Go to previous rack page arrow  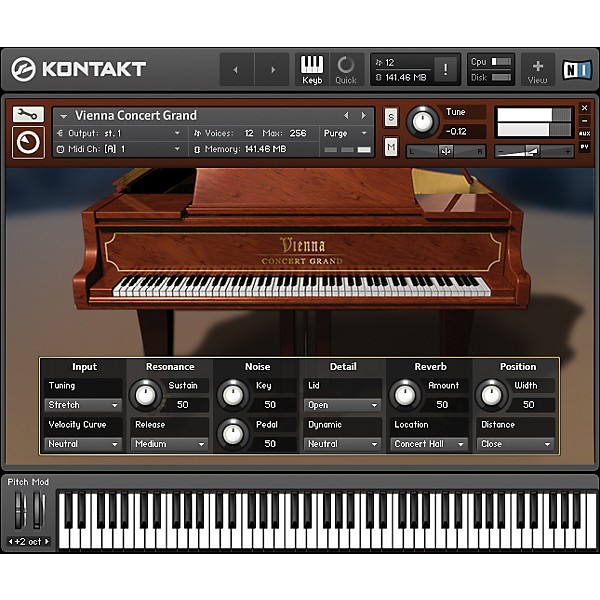[x=236, y=70]
